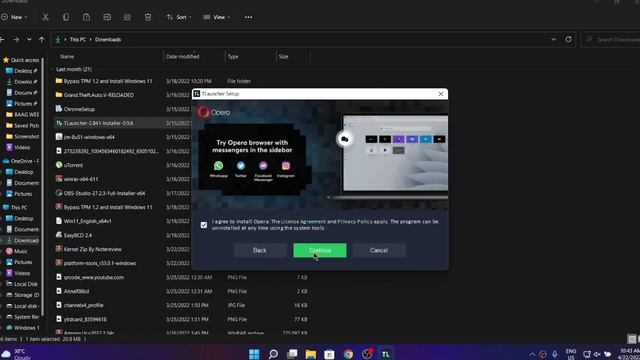The image size is (640, 360).
Task: Go up one folder level arrow
Action: (x=42, y=40)
